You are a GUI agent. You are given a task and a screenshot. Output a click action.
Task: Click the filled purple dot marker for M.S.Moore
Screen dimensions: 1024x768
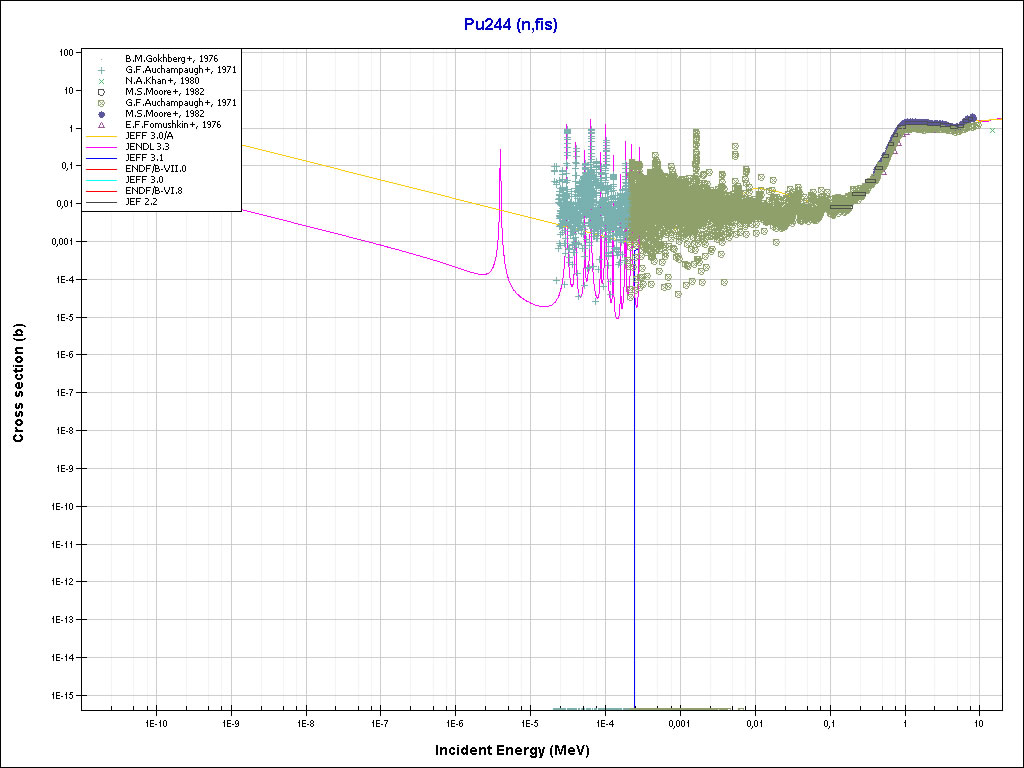pos(101,114)
